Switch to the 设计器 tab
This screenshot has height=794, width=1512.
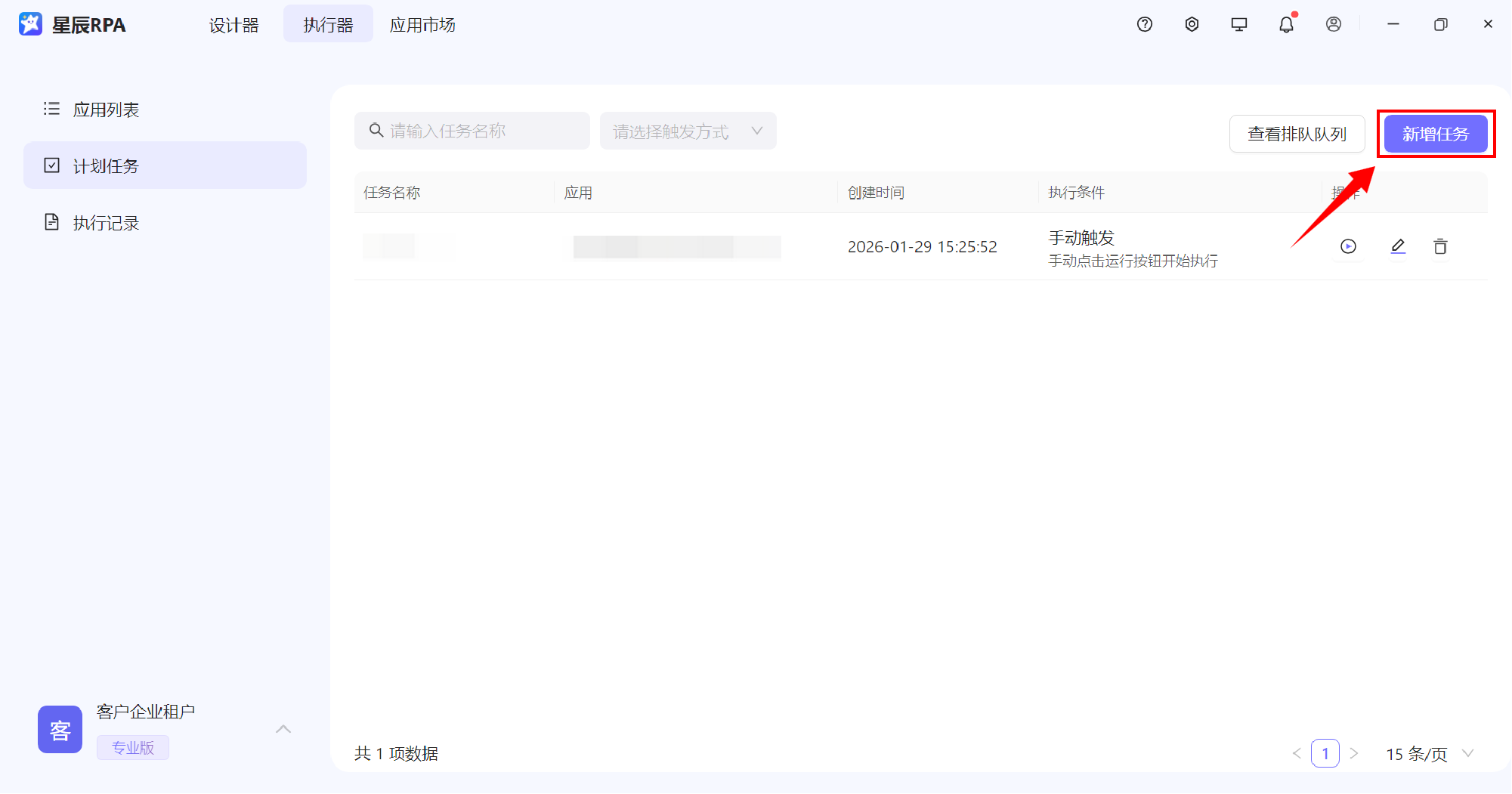click(x=234, y=23)
